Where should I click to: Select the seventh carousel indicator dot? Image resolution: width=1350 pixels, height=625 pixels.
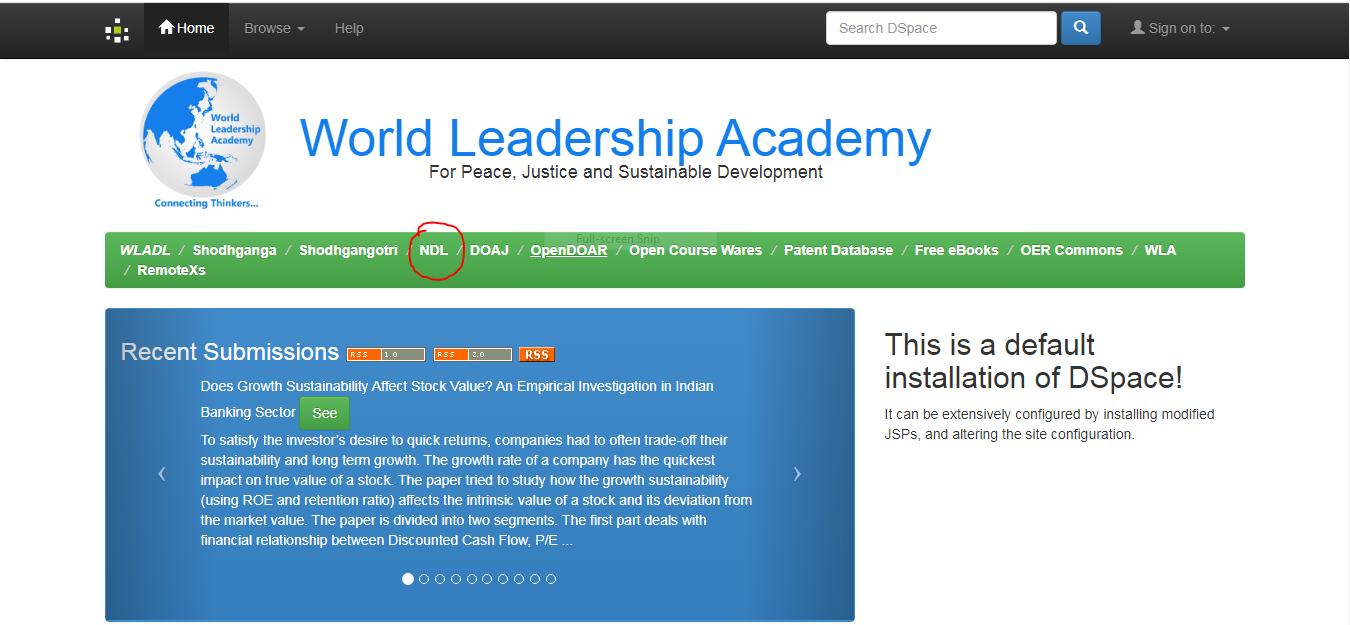[x=503, y=579]
